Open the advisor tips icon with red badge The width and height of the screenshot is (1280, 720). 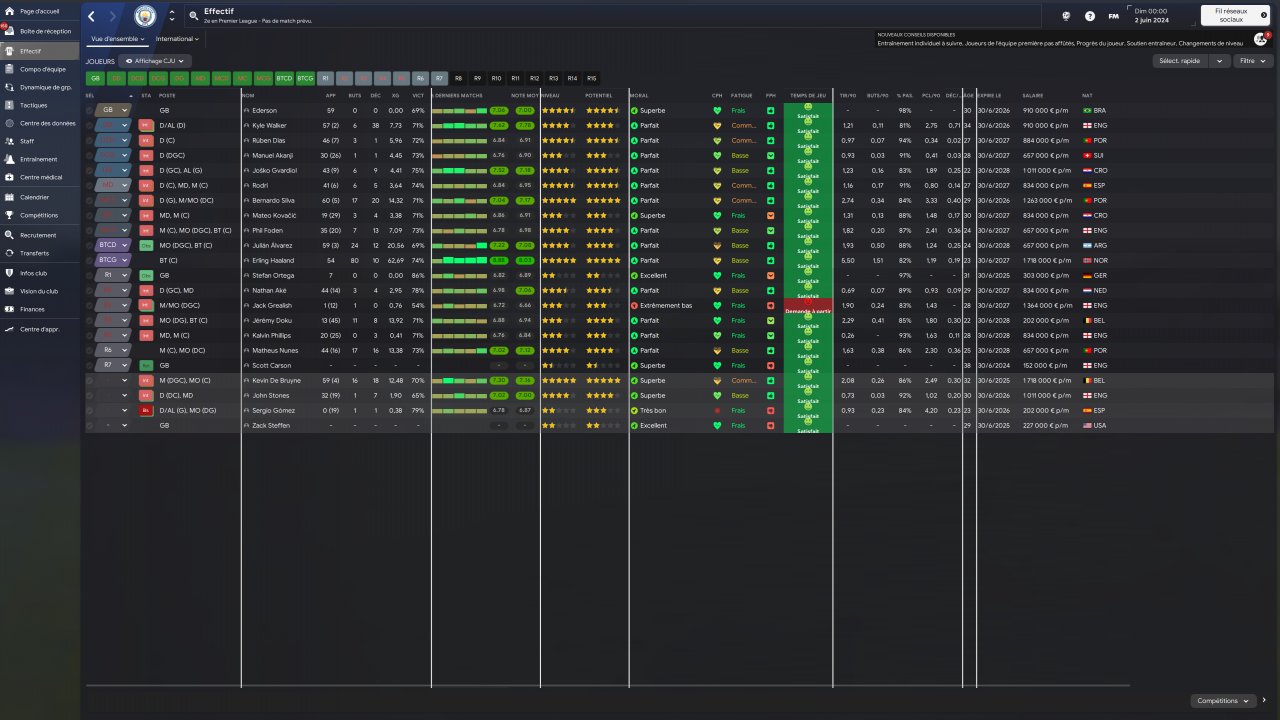click(x=1261, y=39)
